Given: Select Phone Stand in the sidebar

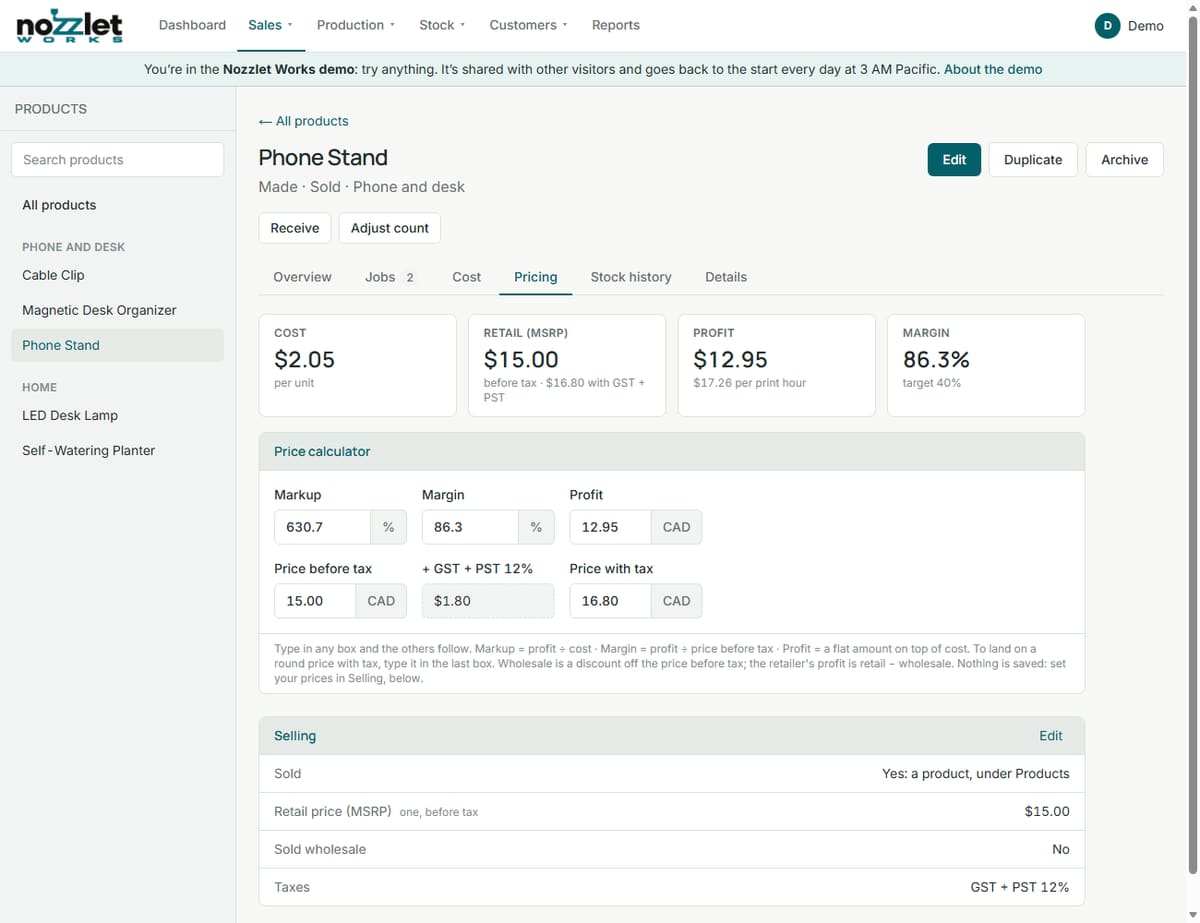Looking at the screenshot, I should tap(117, 345).
